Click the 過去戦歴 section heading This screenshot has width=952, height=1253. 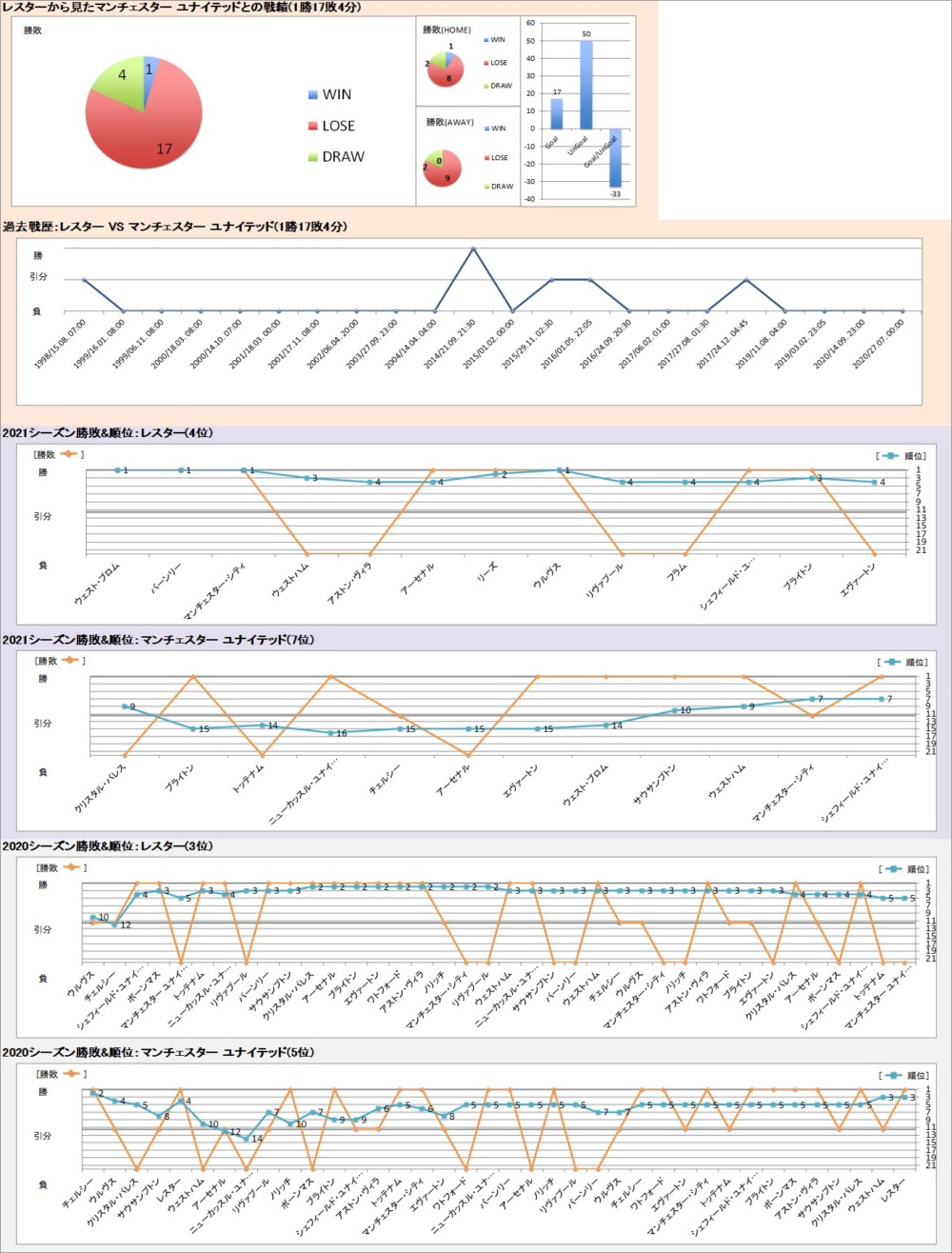(x=174, y=227)
